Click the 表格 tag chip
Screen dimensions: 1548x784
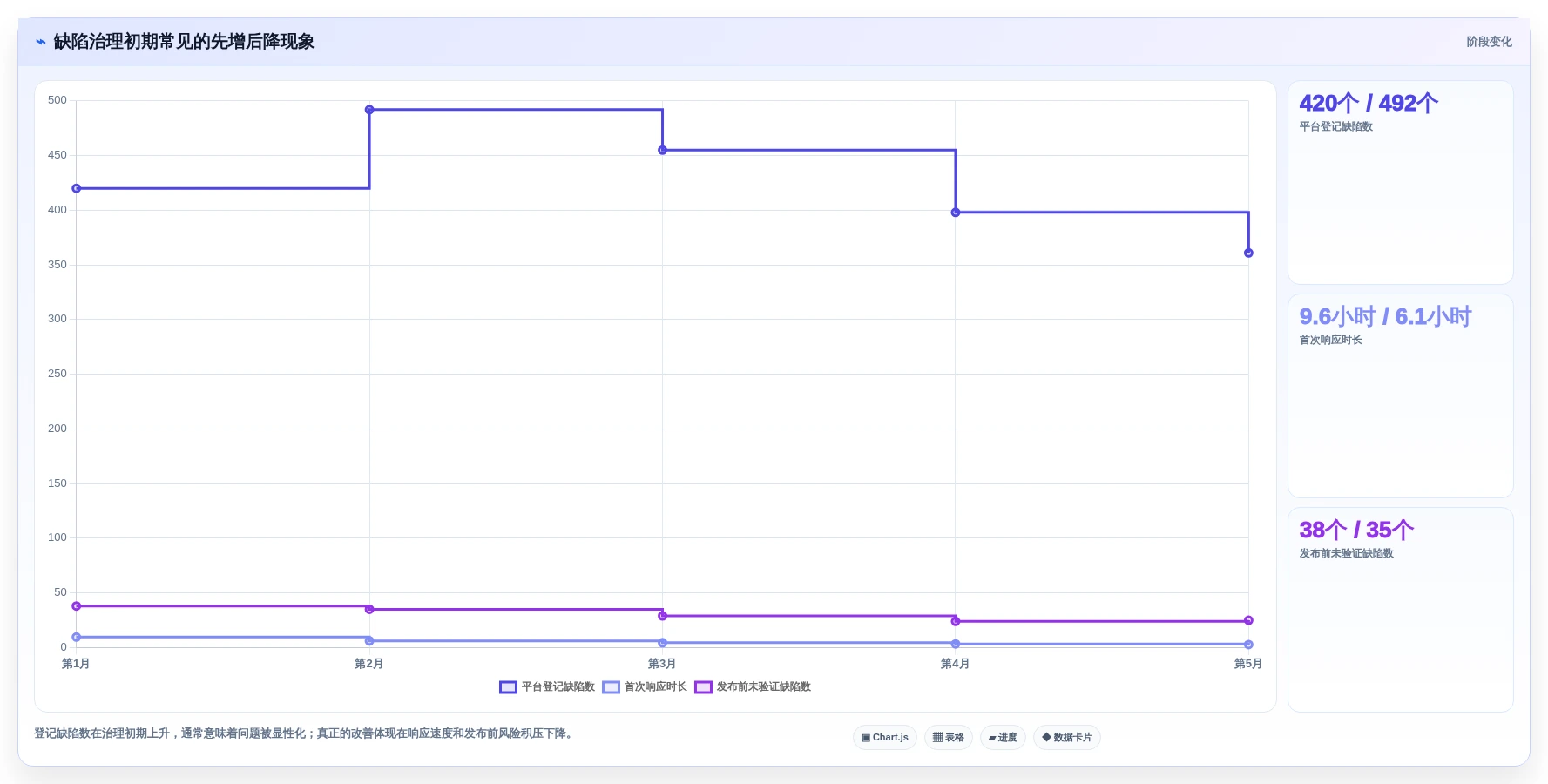click(949, 737)
